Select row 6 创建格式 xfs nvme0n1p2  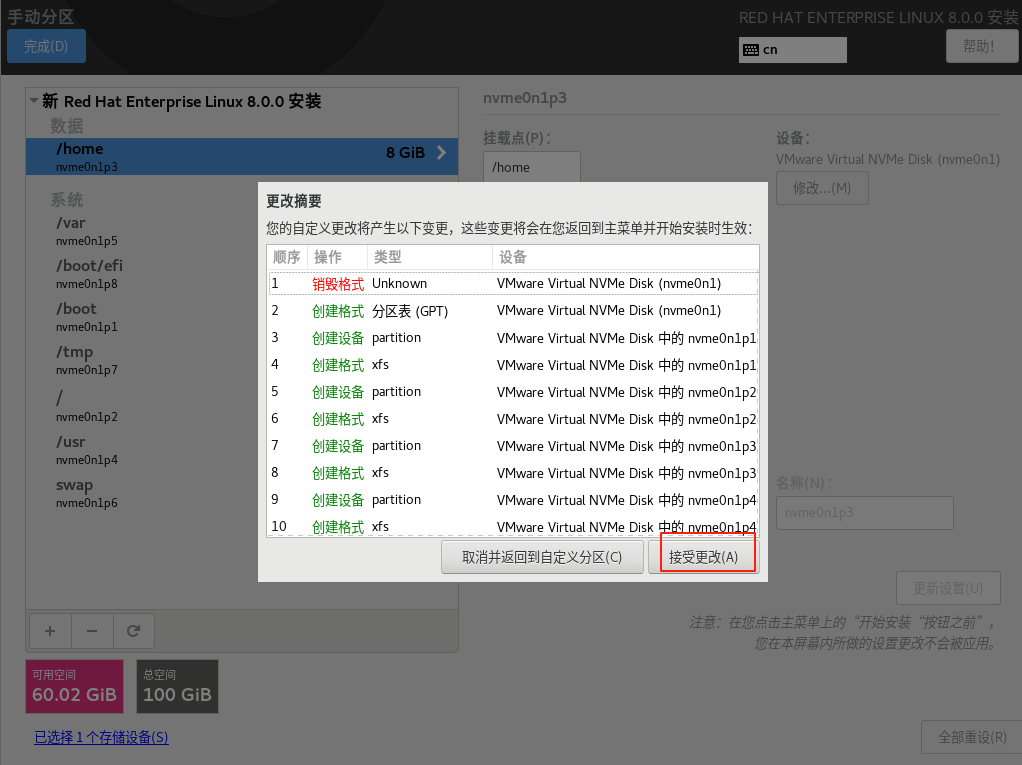(x=513, y=419)
